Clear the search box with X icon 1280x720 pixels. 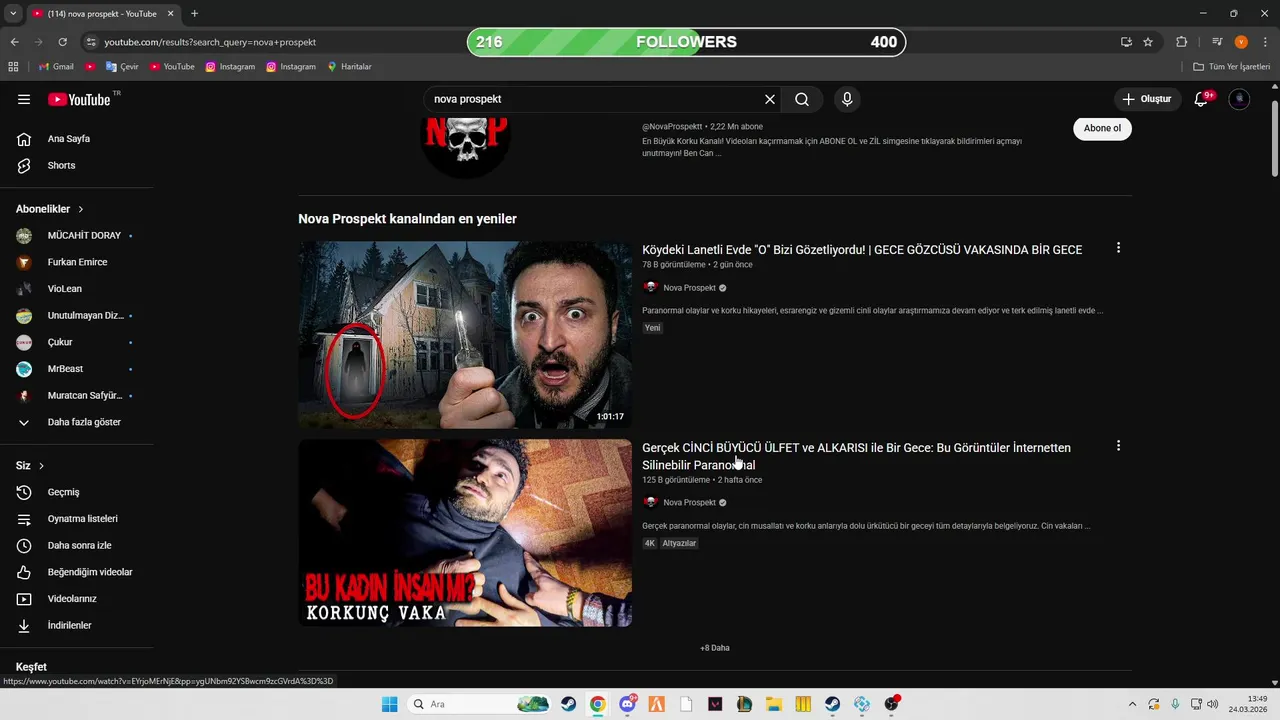pos(770,99)
